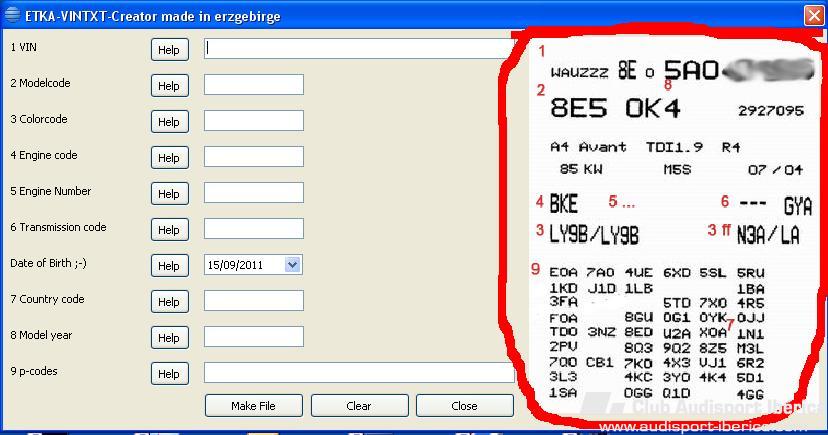The width and height of the screenshot is (828, 435).
Task: Click the '9 p-codes' label
Action: tap(34, 371)
